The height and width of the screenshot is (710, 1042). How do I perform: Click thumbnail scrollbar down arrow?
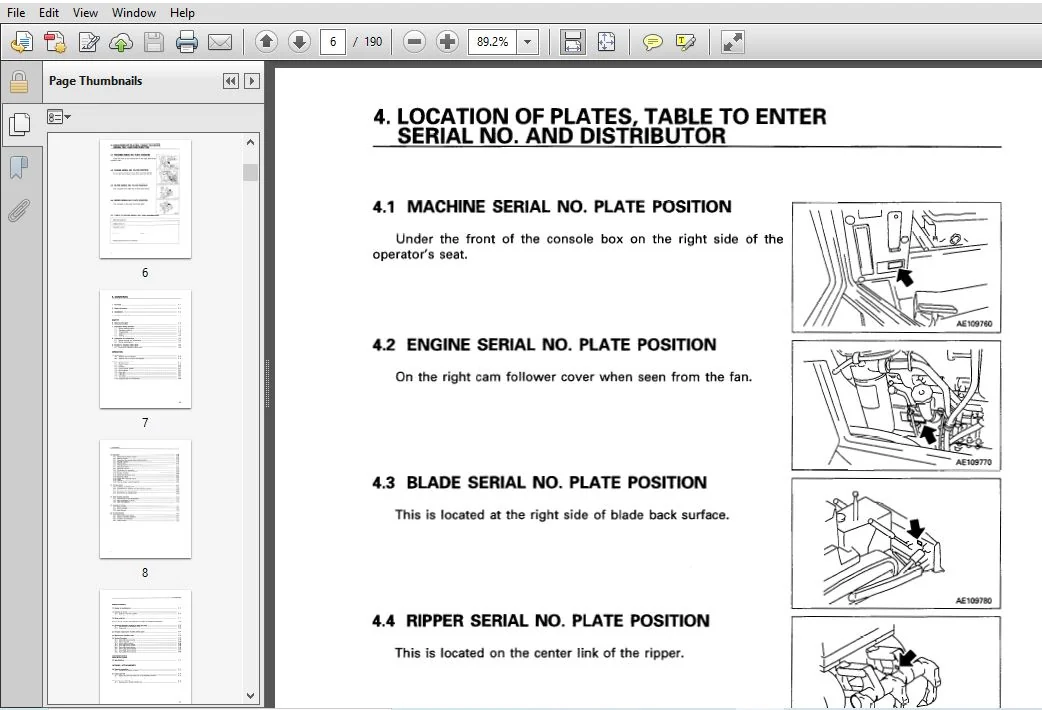coord(251,696)
